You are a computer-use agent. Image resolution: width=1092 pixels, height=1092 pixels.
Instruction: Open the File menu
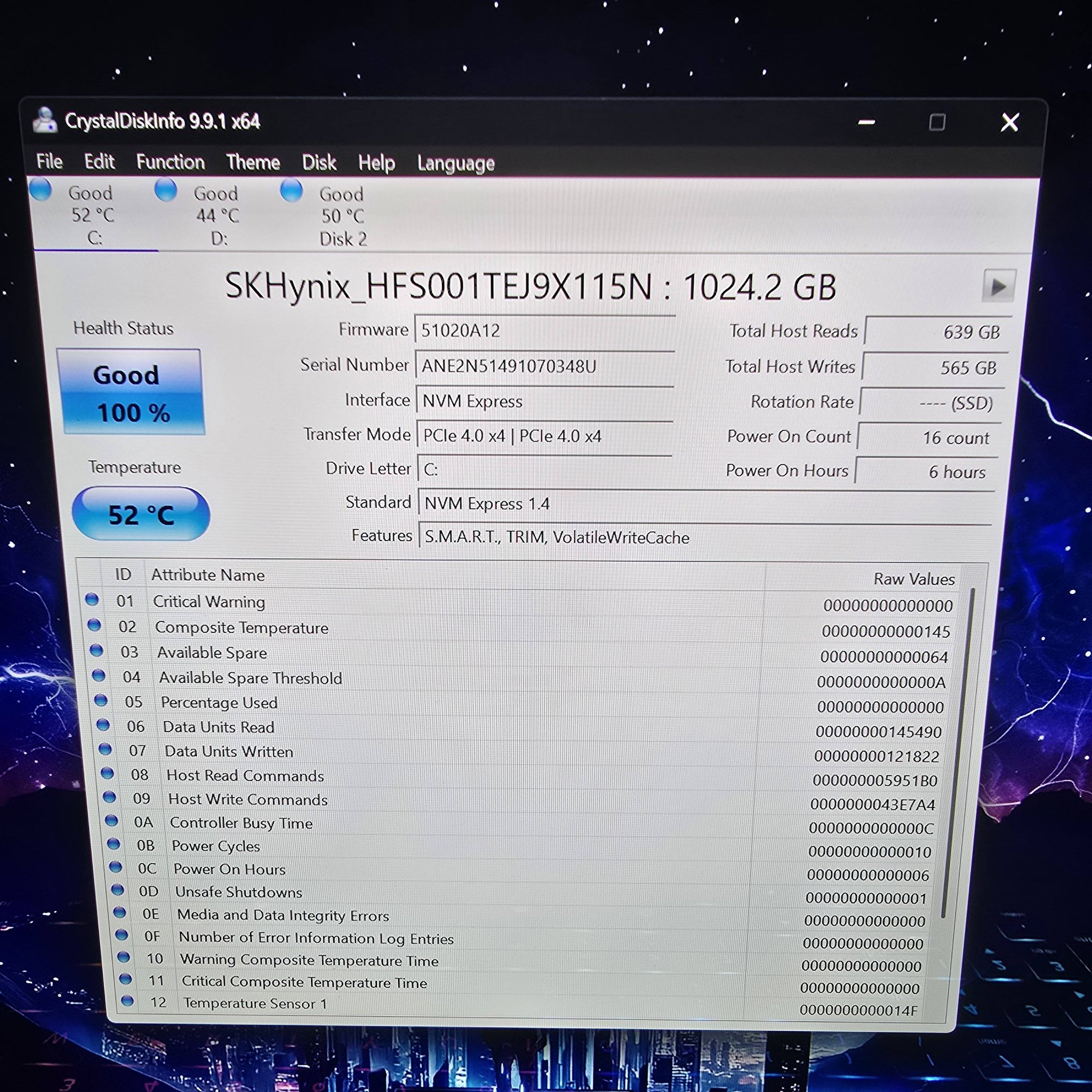click(x=49, y=162)
